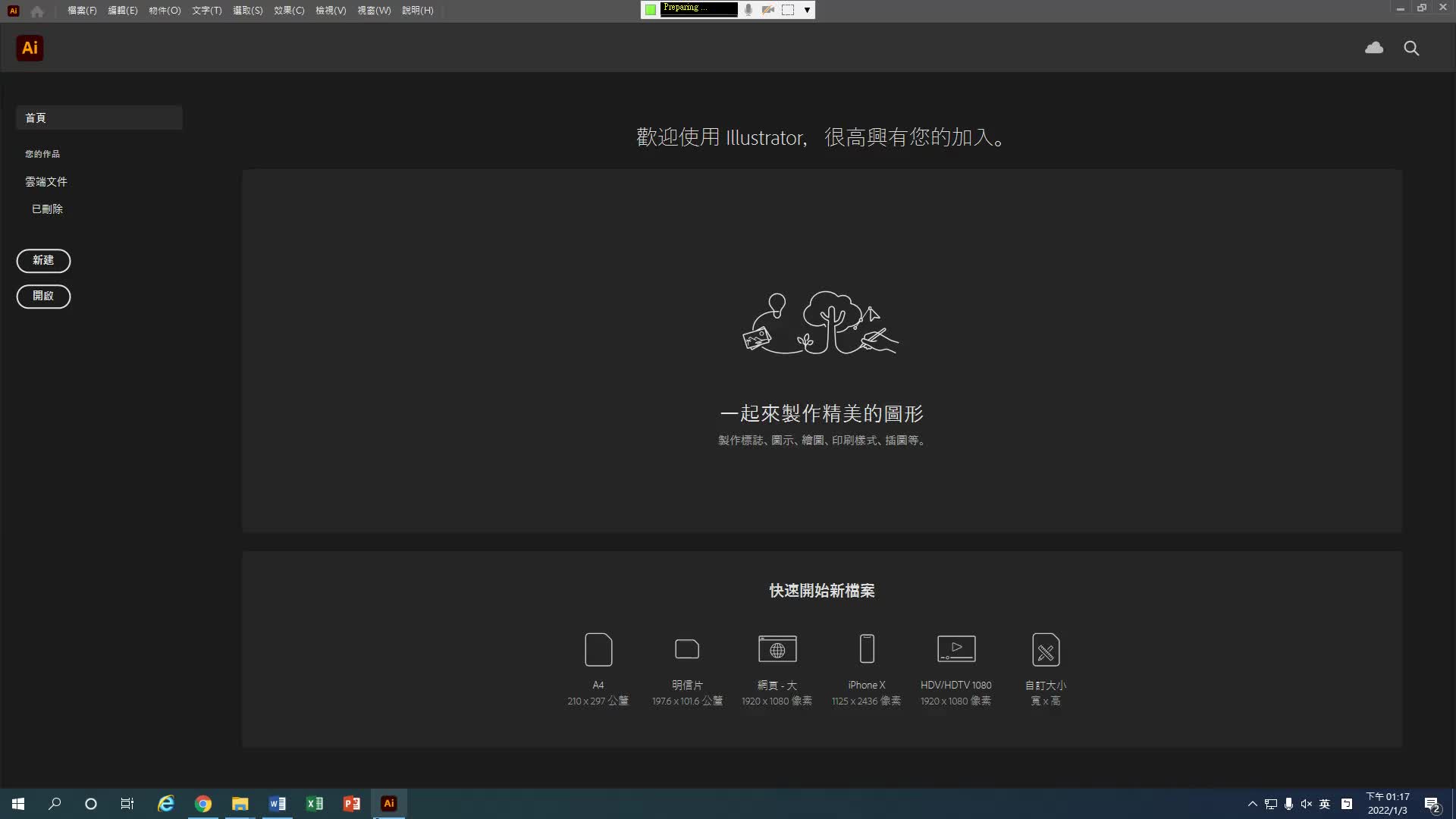The height and width of the screenshot is (819, 1456).
Task: Open the 物件(O) menu
Action: tap(165, 11)
